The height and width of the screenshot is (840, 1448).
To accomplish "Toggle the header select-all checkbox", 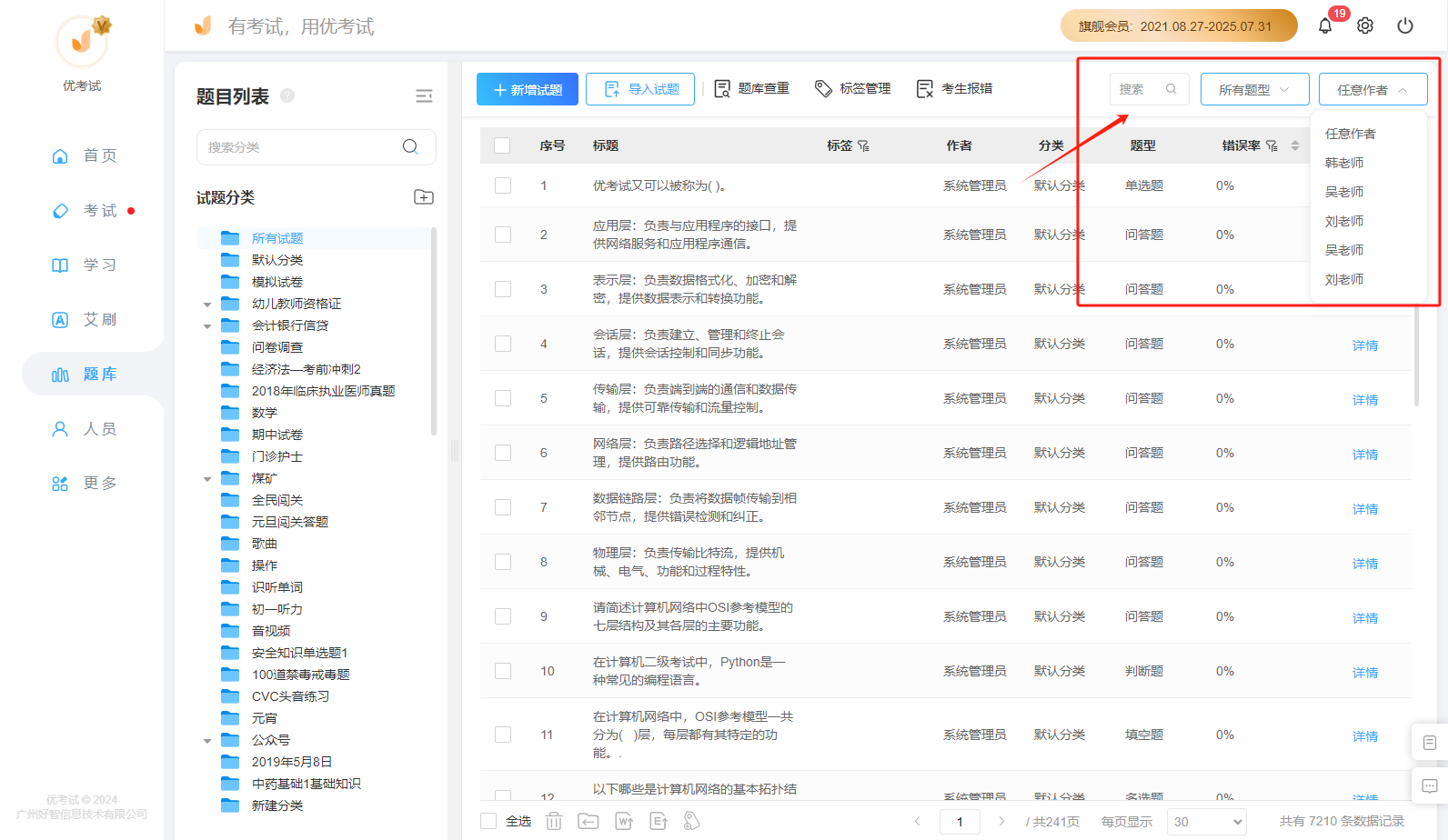I will click(x=502, y=145).
